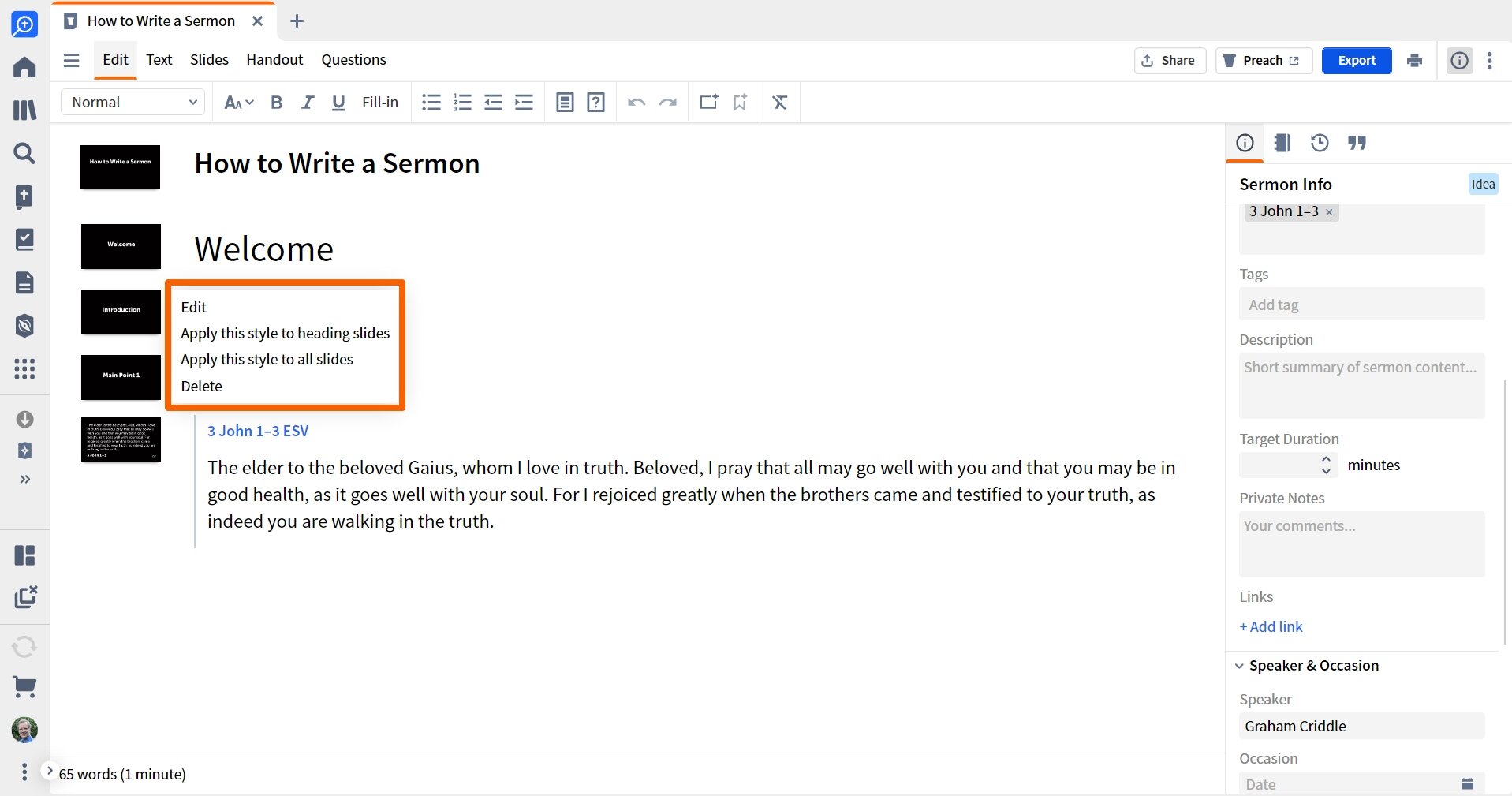The width and height of the screenshot is (1512, 796).
Task: Click the insert text block icon
Action: (x=565, y=102)
